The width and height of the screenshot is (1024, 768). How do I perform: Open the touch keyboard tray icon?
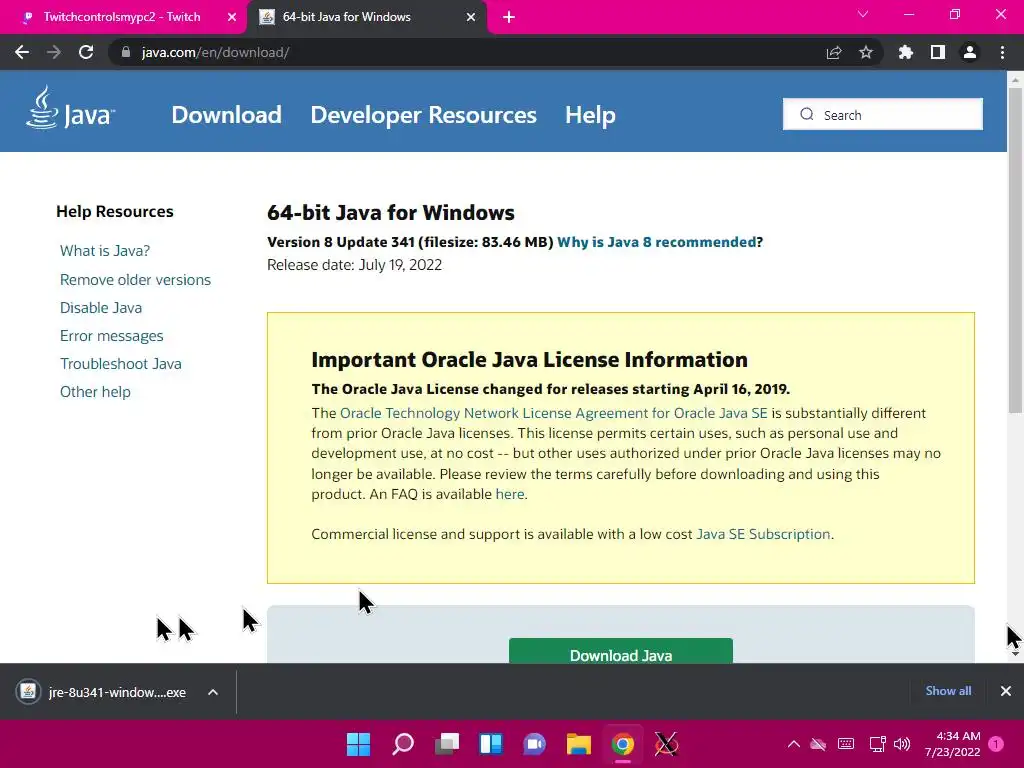pos(846,744)
